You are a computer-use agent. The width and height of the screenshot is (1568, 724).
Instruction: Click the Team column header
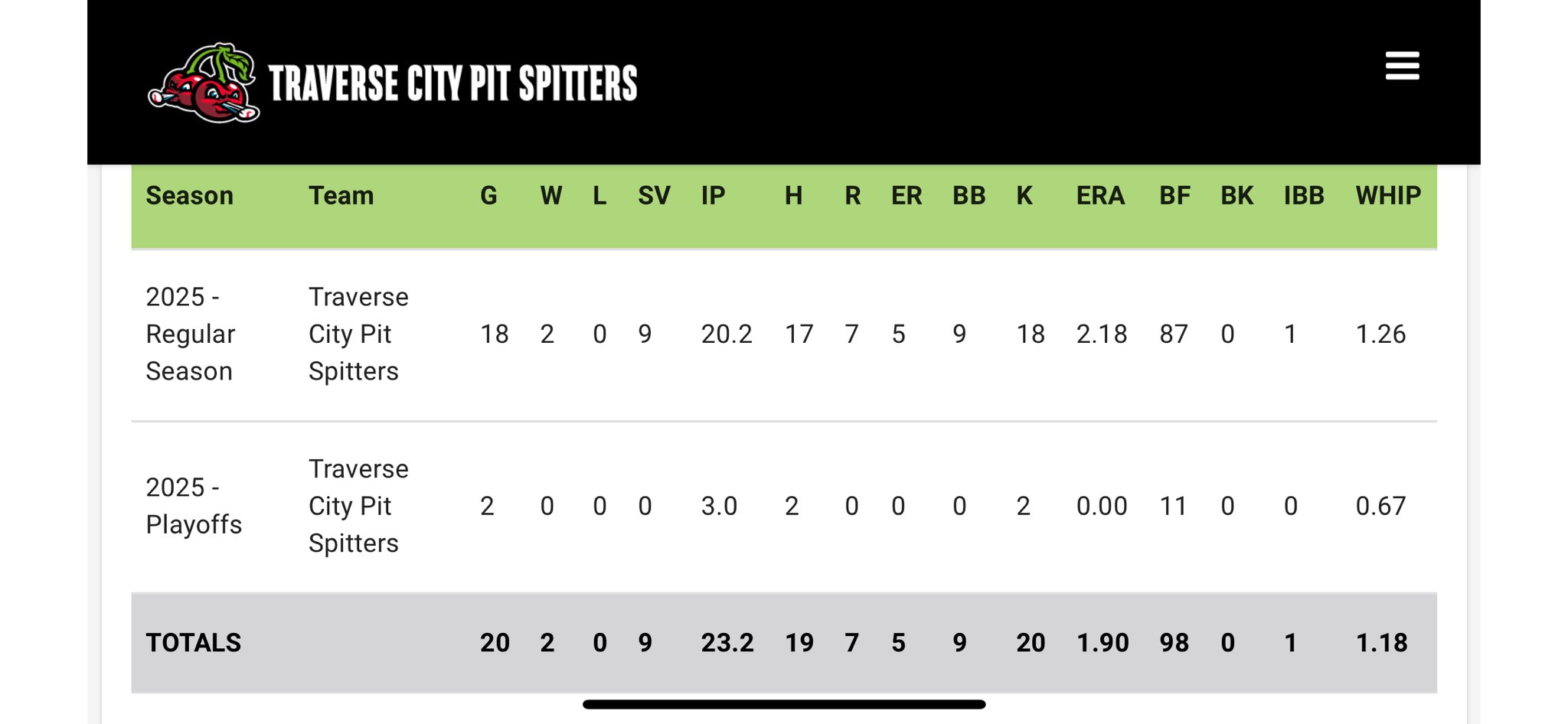coord(341,196)
